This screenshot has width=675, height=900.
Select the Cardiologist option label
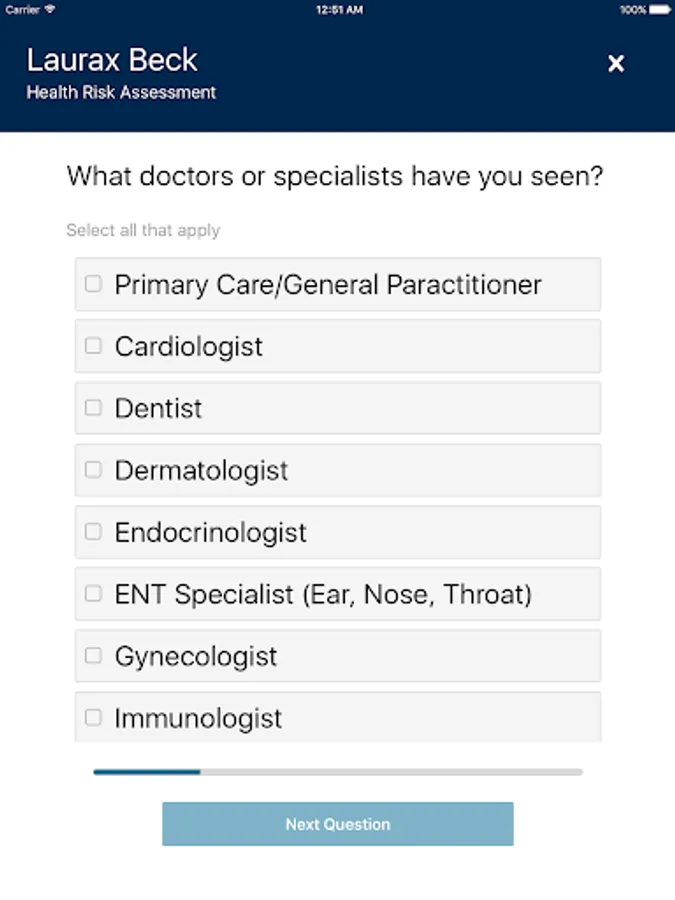tap(189, 347)
